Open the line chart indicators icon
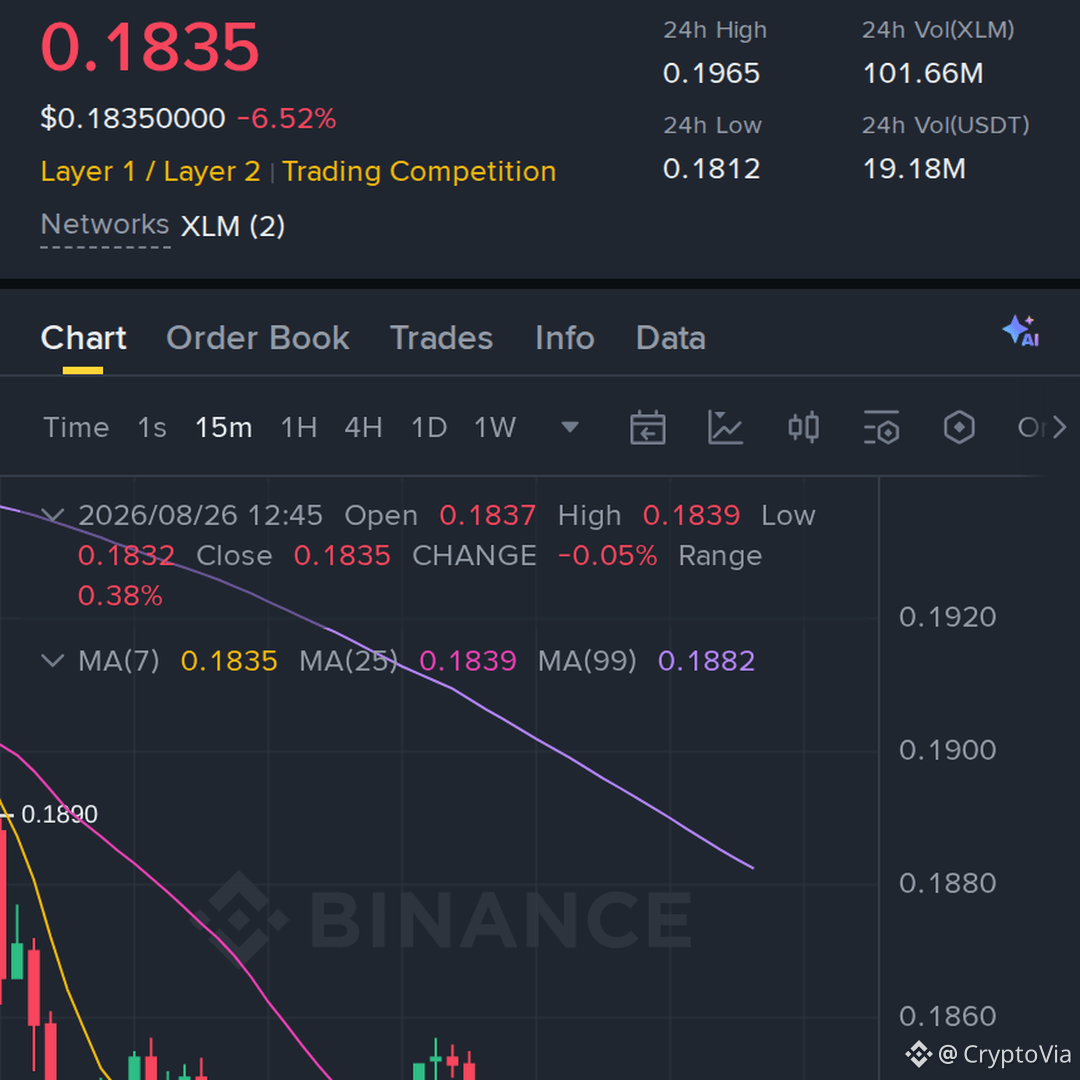This screenshot has height=1080, width=1080. (725, 428)
